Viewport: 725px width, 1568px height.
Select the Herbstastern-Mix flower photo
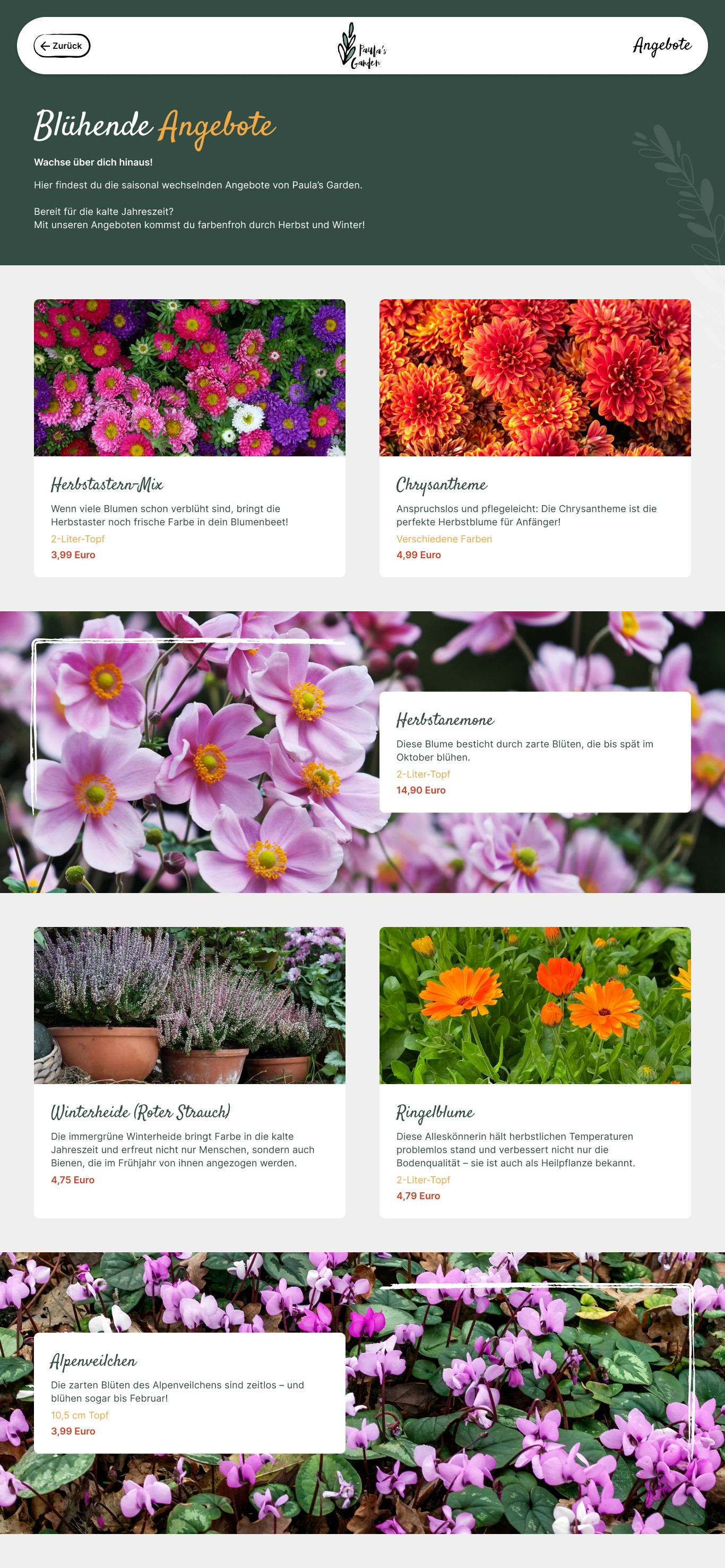[x=189, y=377]
